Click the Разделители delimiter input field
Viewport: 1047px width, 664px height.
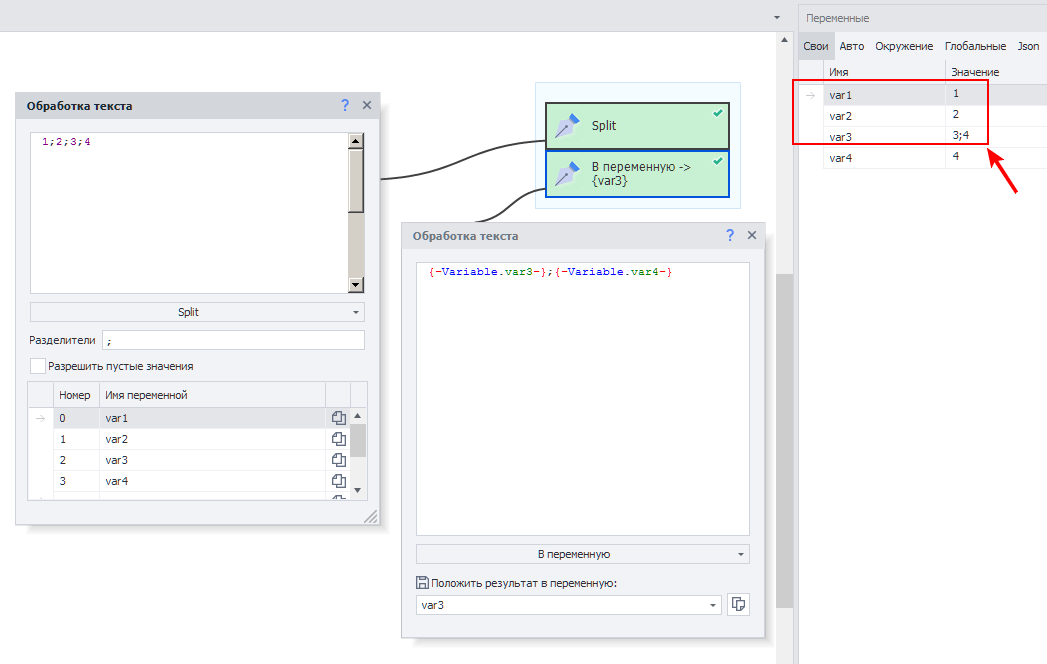233,340
